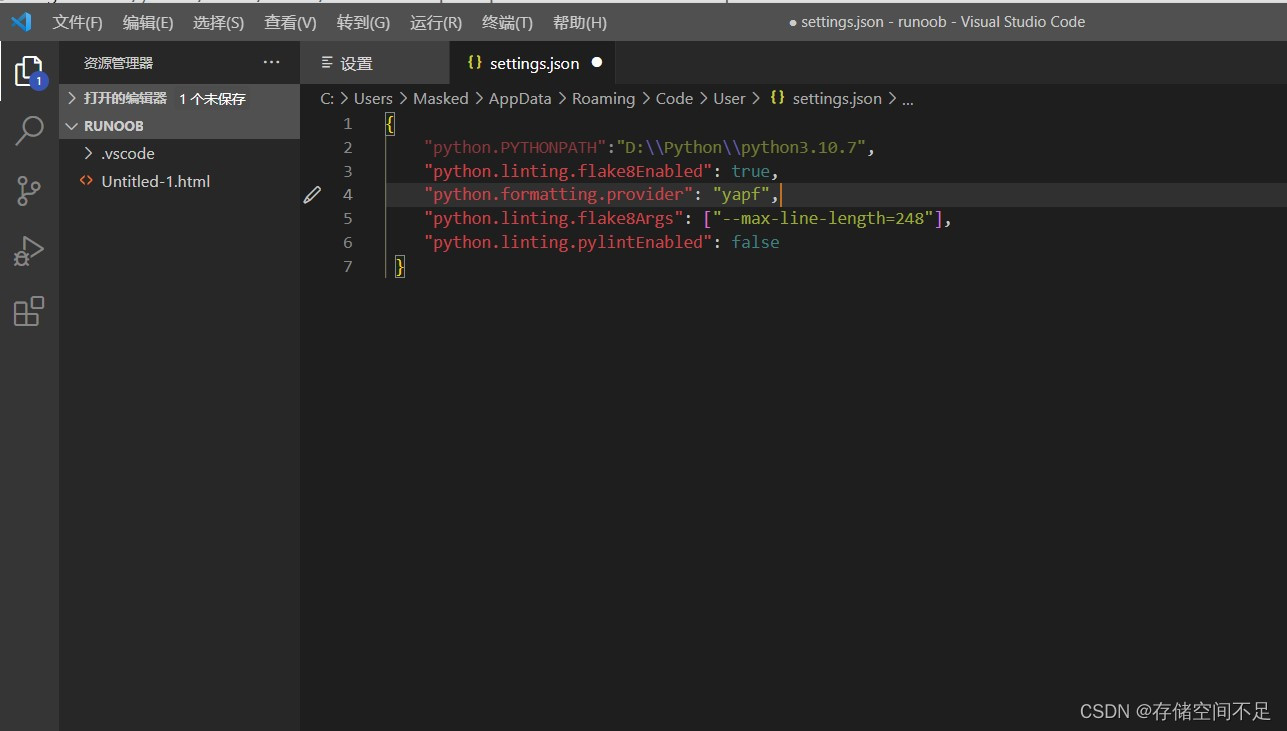Image resolution: width=1287 pixels, height=731 pixels.
Task: Switch to the 设置 tab
Action: [375, 63]
